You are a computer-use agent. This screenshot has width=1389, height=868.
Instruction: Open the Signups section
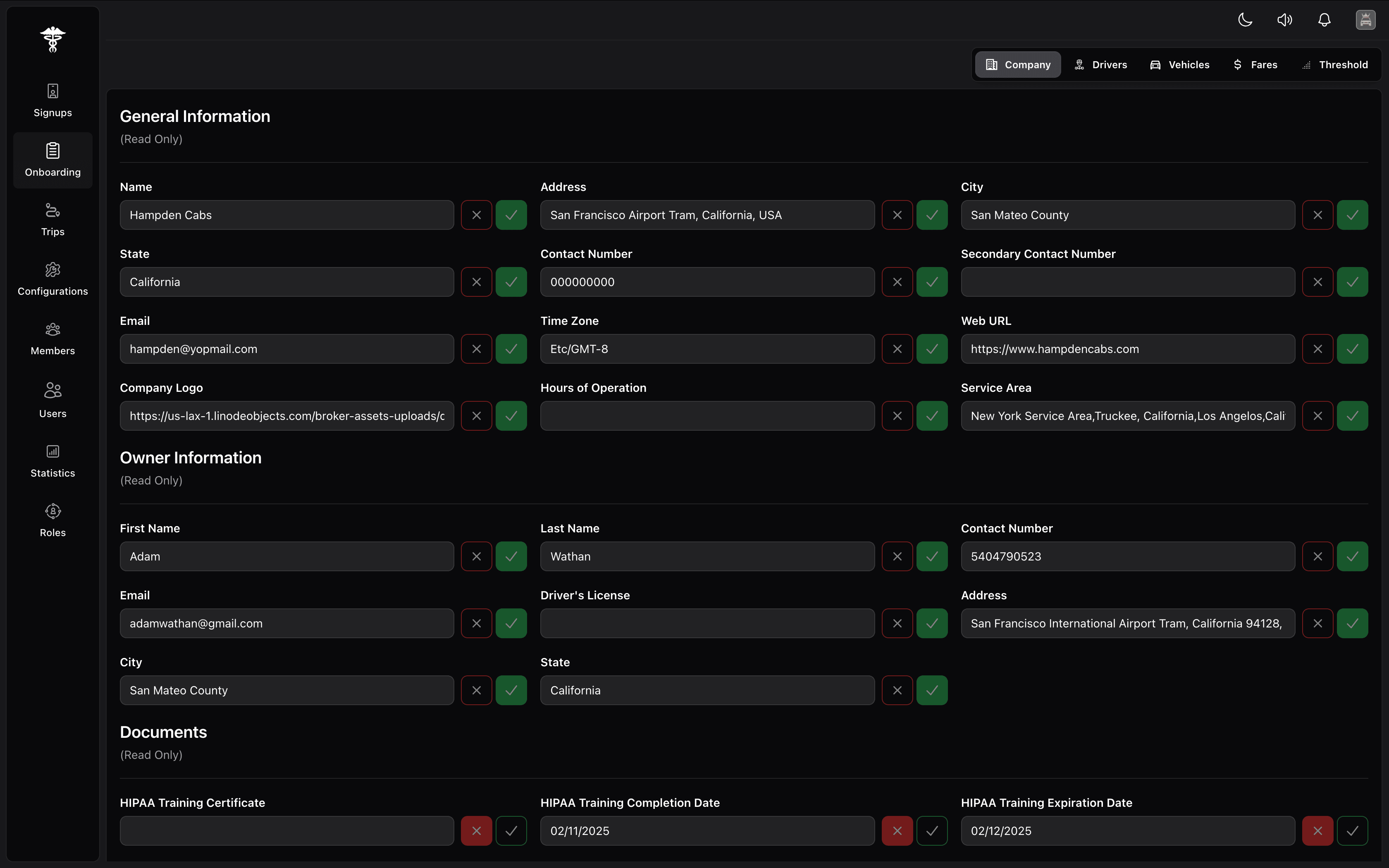point(52,100)
